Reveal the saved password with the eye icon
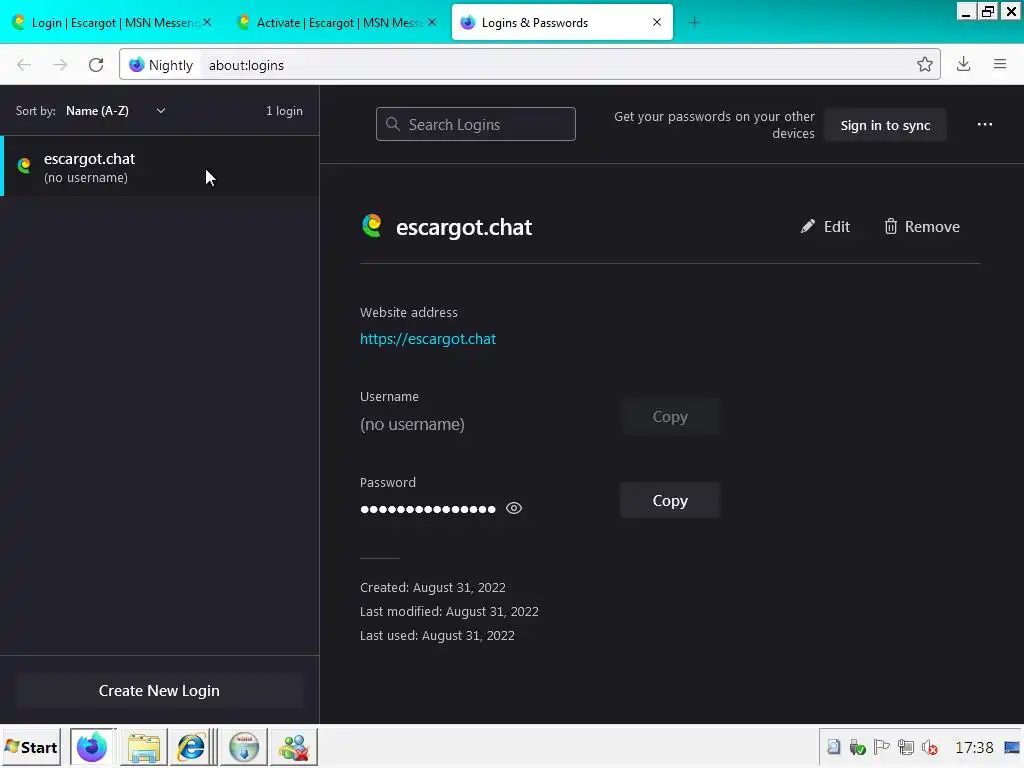This screenshot has height=768, width=1024. 514,508
